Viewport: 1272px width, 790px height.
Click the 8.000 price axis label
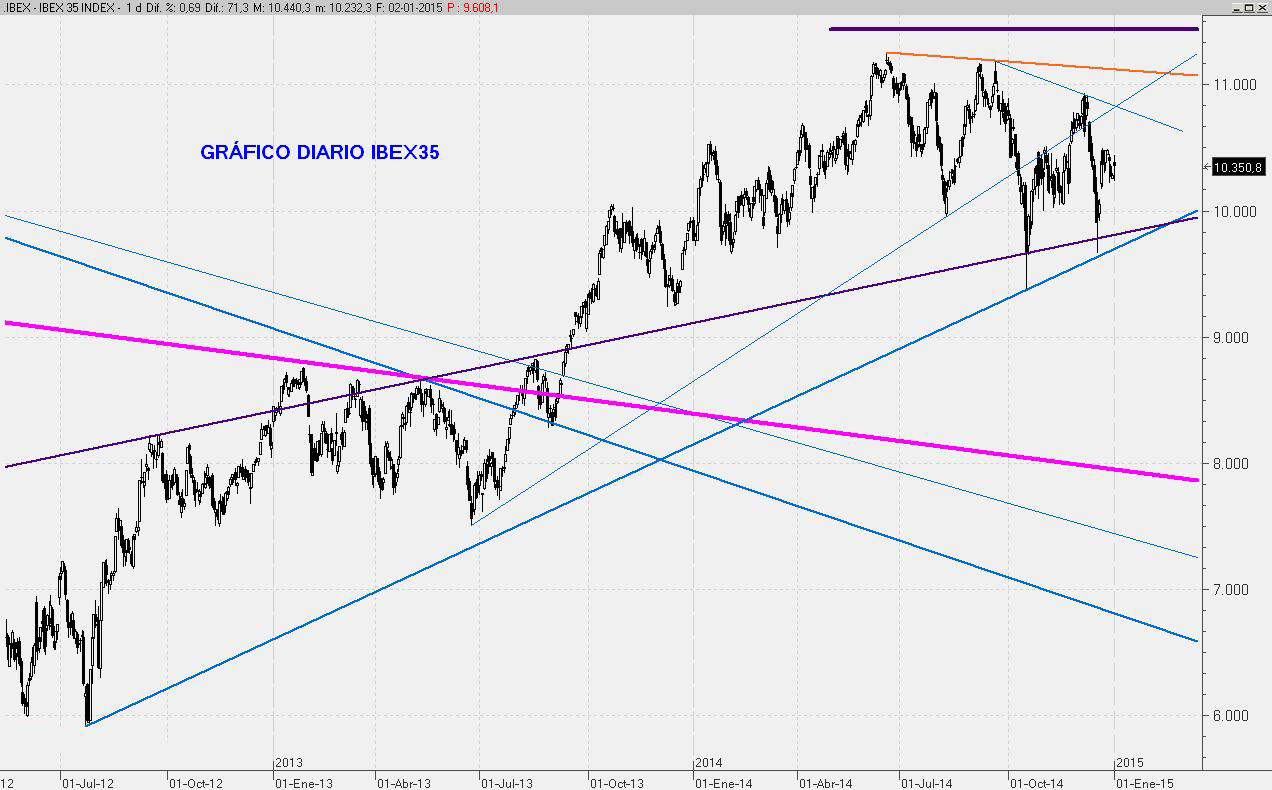point(1234,463)
